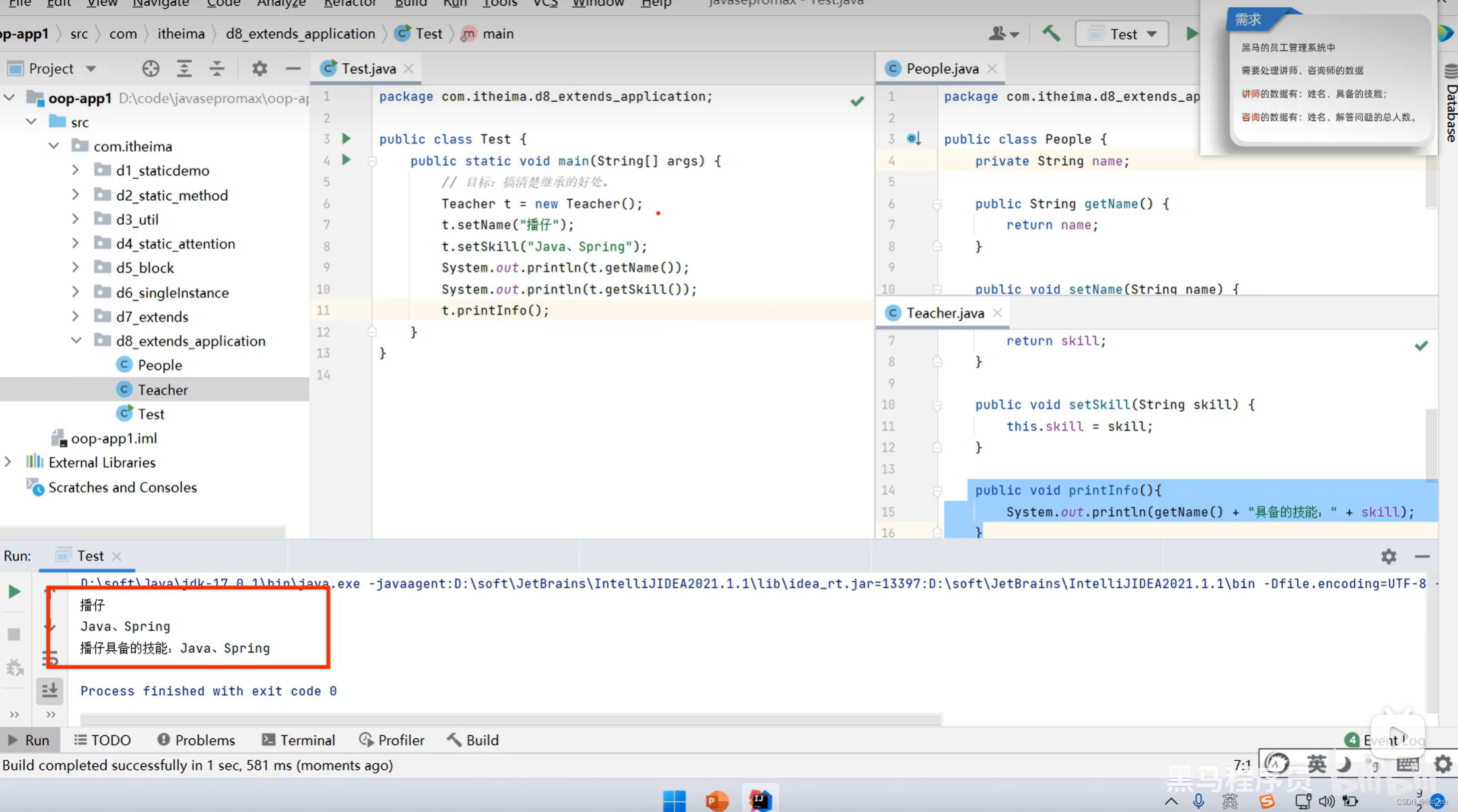Click Scroll to End icon in console
Viewport: 1458px width, 812px height.
tap(50, 690)
